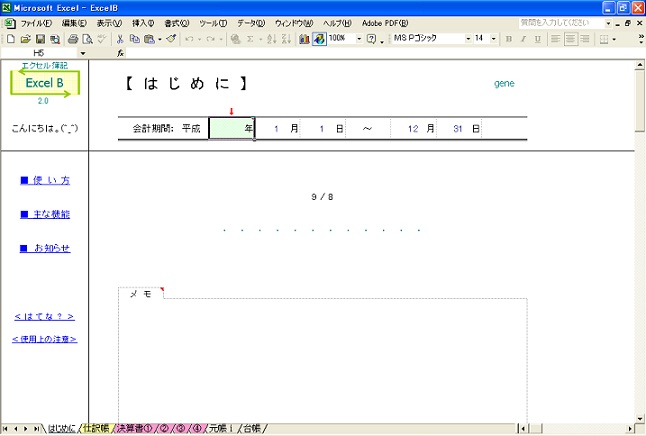
Task: Switch to the 元帳 sheet tab
Action: pyautogui.click(x=220, y=429)
